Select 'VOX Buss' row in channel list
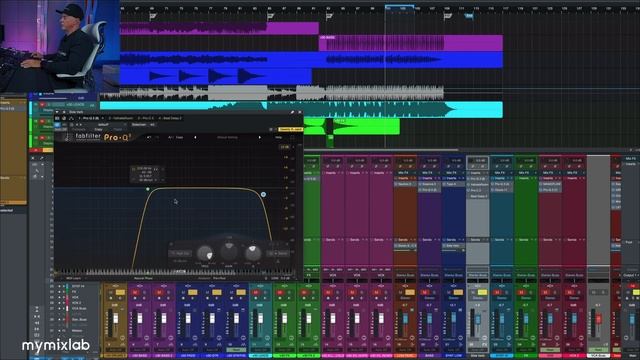 79,309
